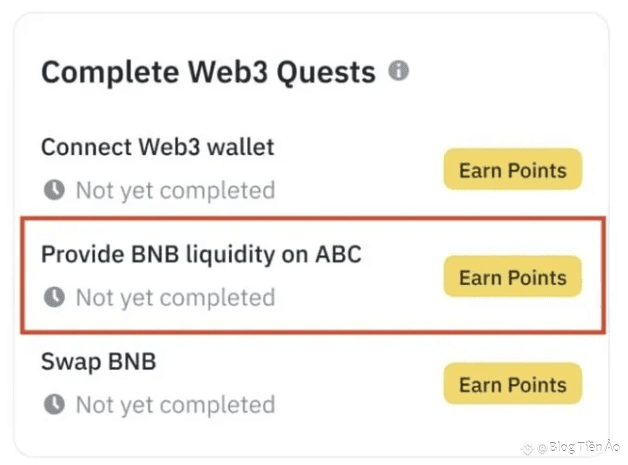Earn Points for the Swap BNB quest
The height and width of the screenshot is (465, 628).
pyautogui.click(x=513, y=384)
